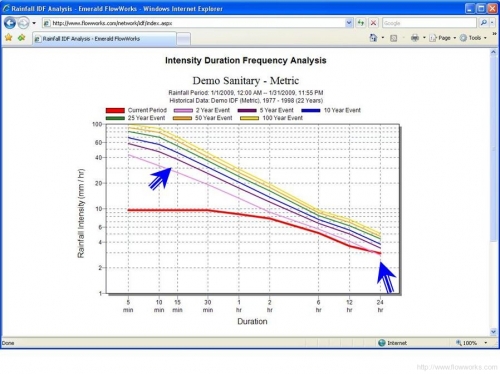Screen dimensions: 500x374
Task: Click the Feeds toolbar icon
Action: [x=394, y=38]
